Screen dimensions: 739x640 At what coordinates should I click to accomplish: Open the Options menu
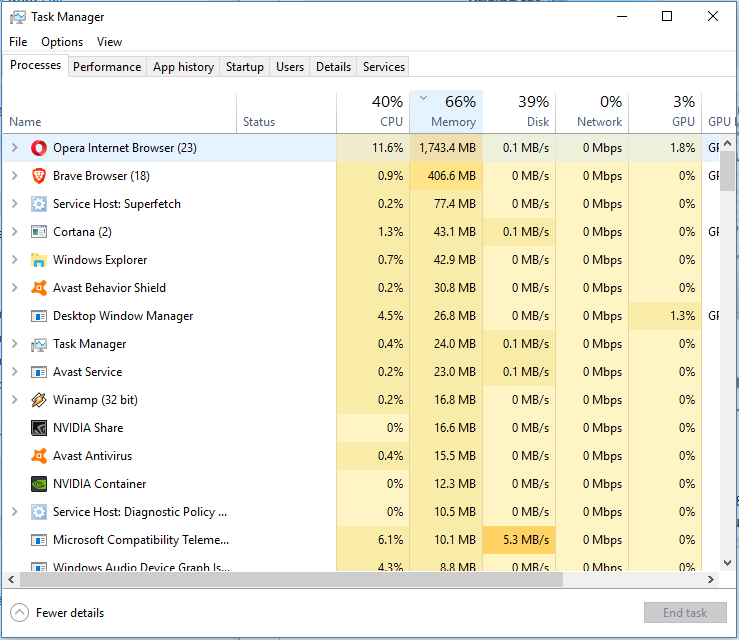point(62,42)
